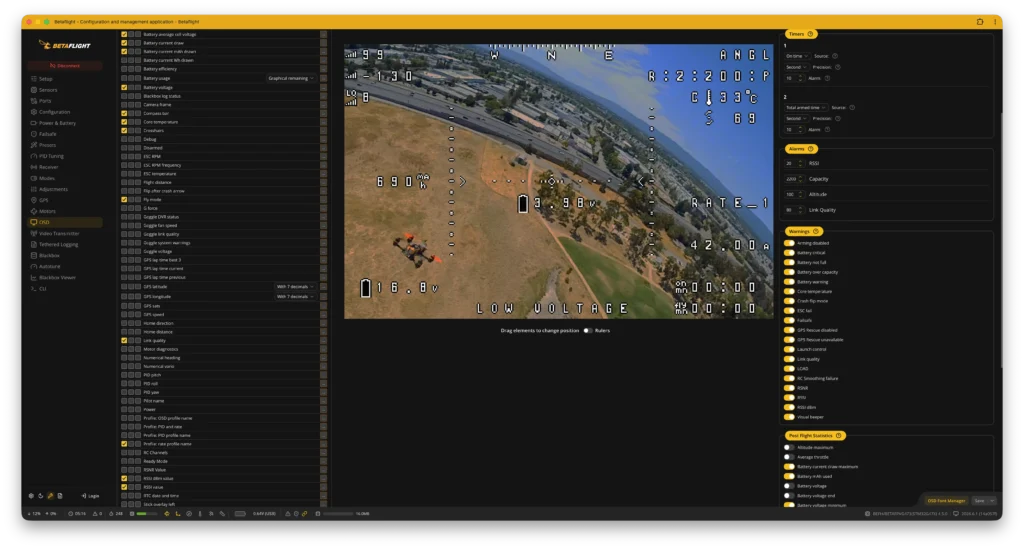Toggle the Battery critical warning switch
Image resolution: width=1024 pixels, height=549 pixels.
click(x=789, y=253)
